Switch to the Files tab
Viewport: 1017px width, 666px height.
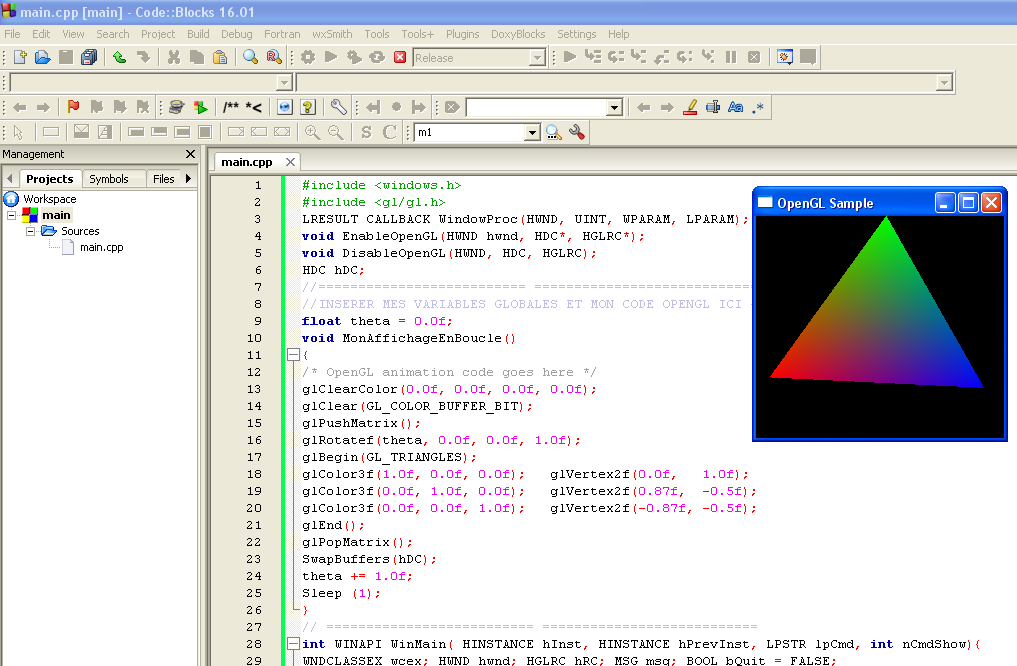tap(163, 179)
